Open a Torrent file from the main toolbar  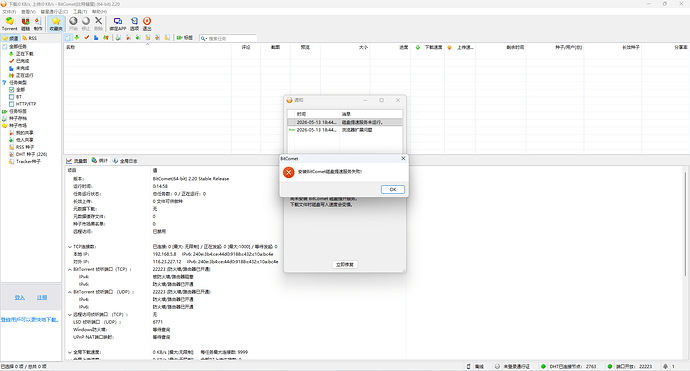tap(9, 24)
